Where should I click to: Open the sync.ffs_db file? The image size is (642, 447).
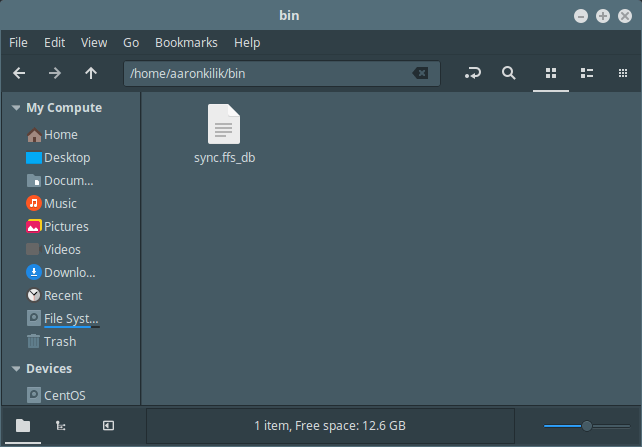click(x=224, y=134)
